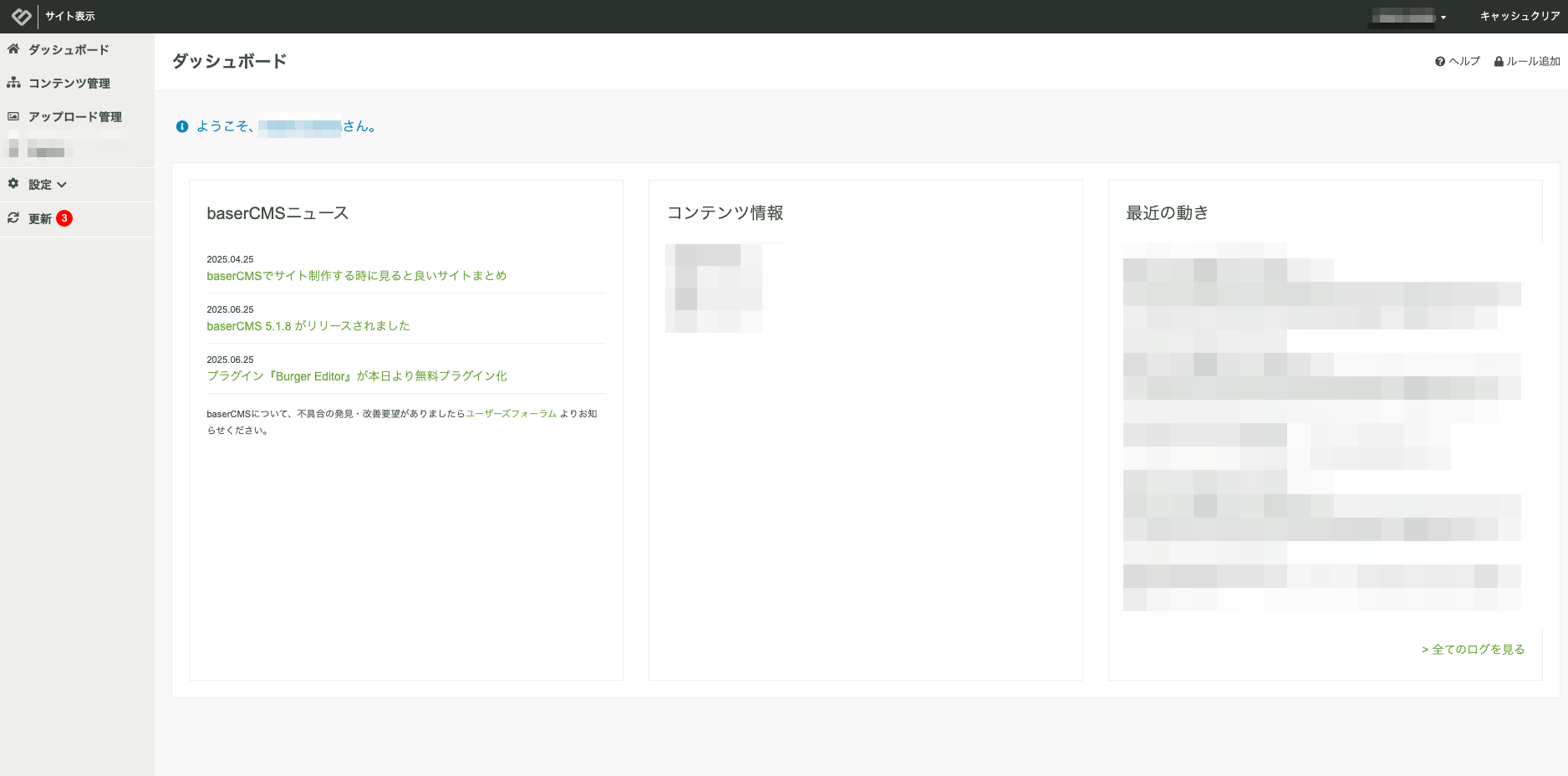Open the ユーザーズフォーラム link
Image resolution: width=1568 pixels, height=776 pixels.
pyautogui.click(x=511, y=414)
